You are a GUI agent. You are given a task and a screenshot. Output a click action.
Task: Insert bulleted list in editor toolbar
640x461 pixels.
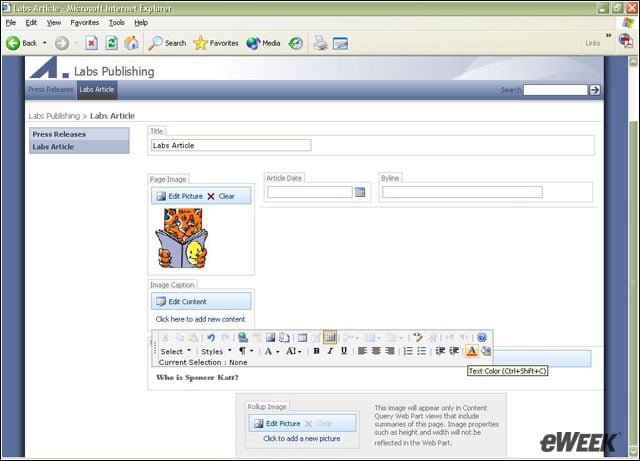click(422, 351)
